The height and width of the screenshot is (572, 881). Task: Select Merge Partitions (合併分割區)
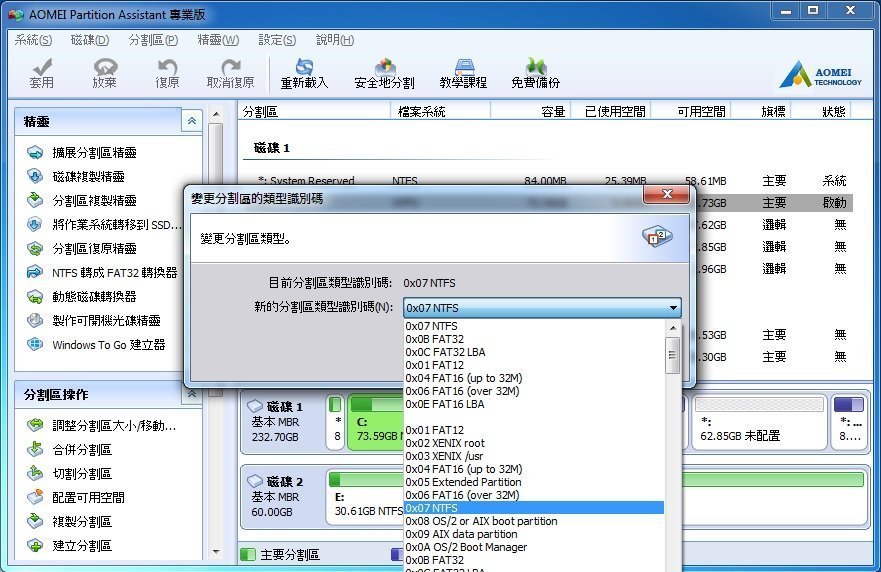(82, 450)
